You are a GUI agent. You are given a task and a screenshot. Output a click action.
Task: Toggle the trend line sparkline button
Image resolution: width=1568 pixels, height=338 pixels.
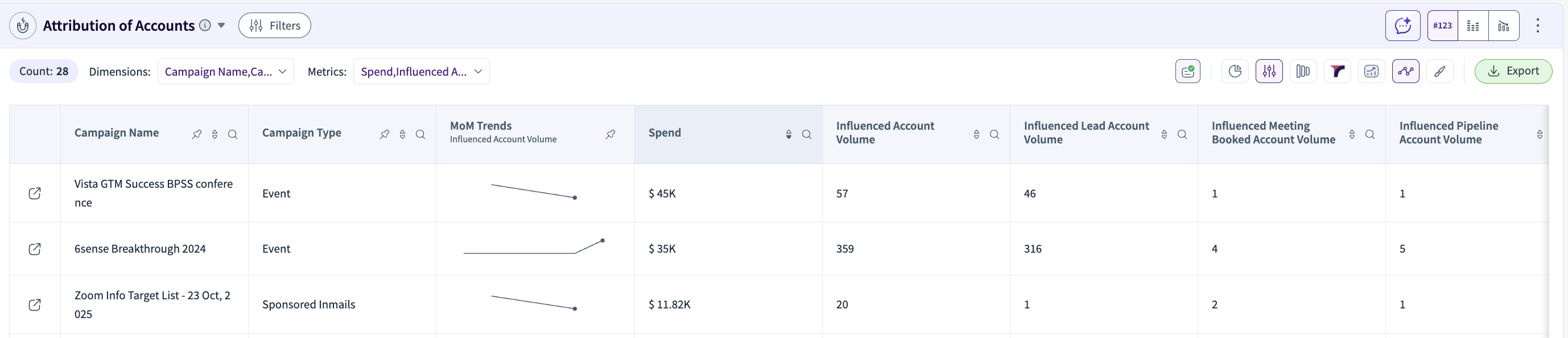pos(1405,71)
